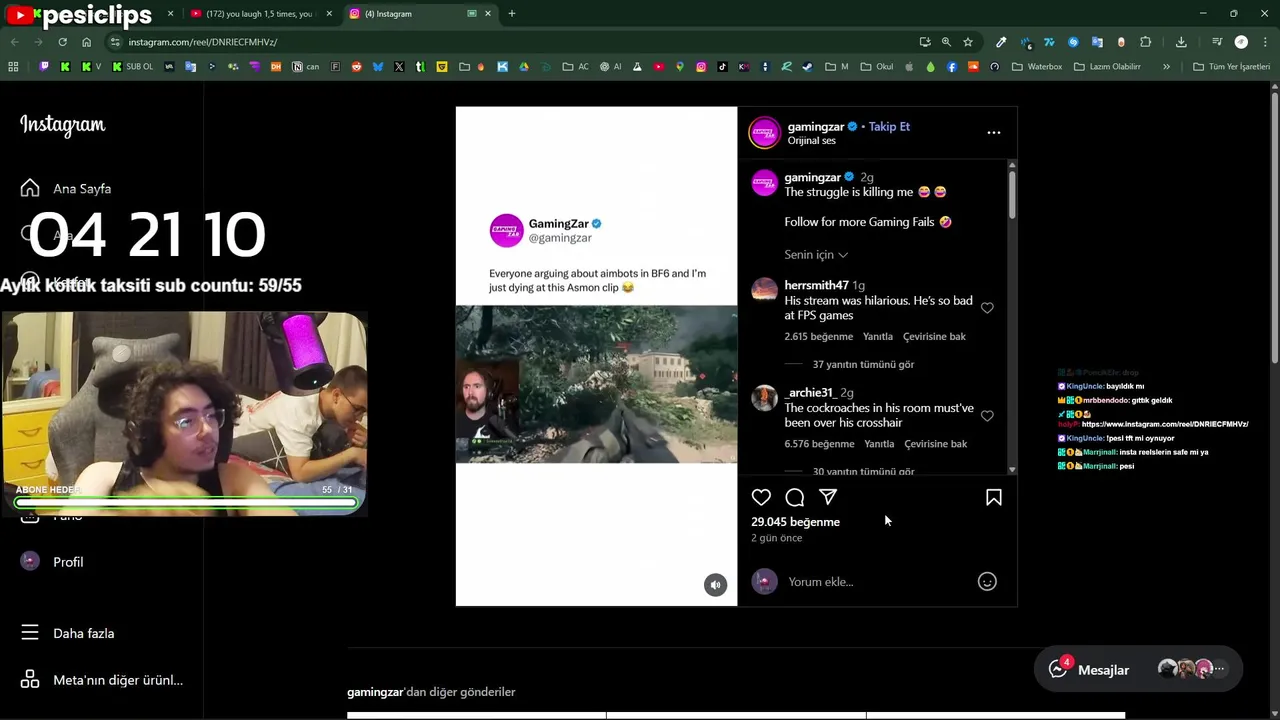
Task: Expand the 'Senin için' dropdown
Action: coord(816,255)
